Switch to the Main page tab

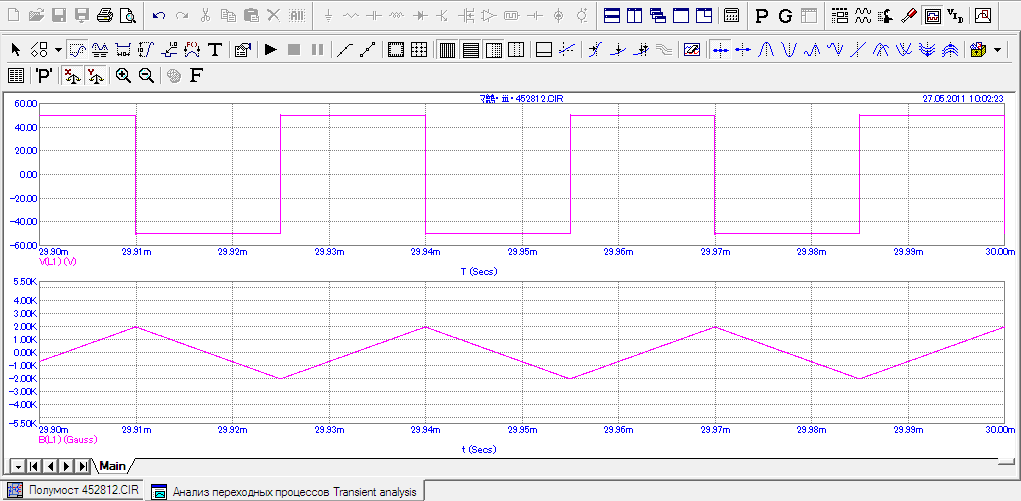[x=112, y=466]
